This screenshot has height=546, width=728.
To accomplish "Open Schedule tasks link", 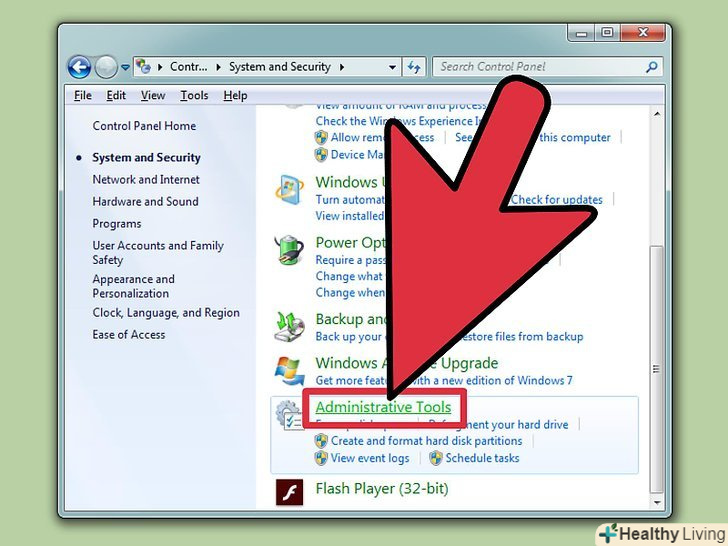I will (x=482, y=458).
